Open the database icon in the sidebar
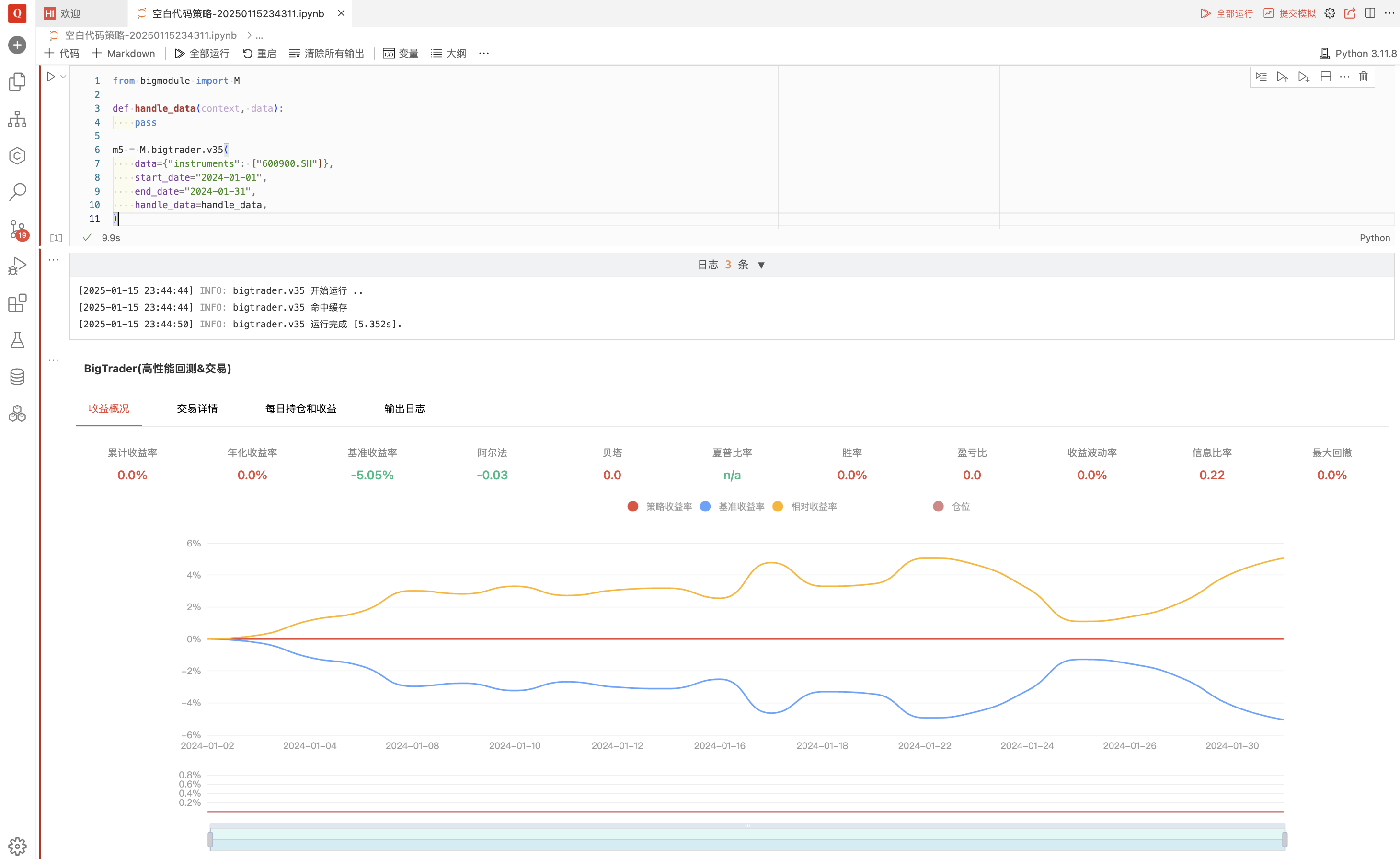 point(18,376)
